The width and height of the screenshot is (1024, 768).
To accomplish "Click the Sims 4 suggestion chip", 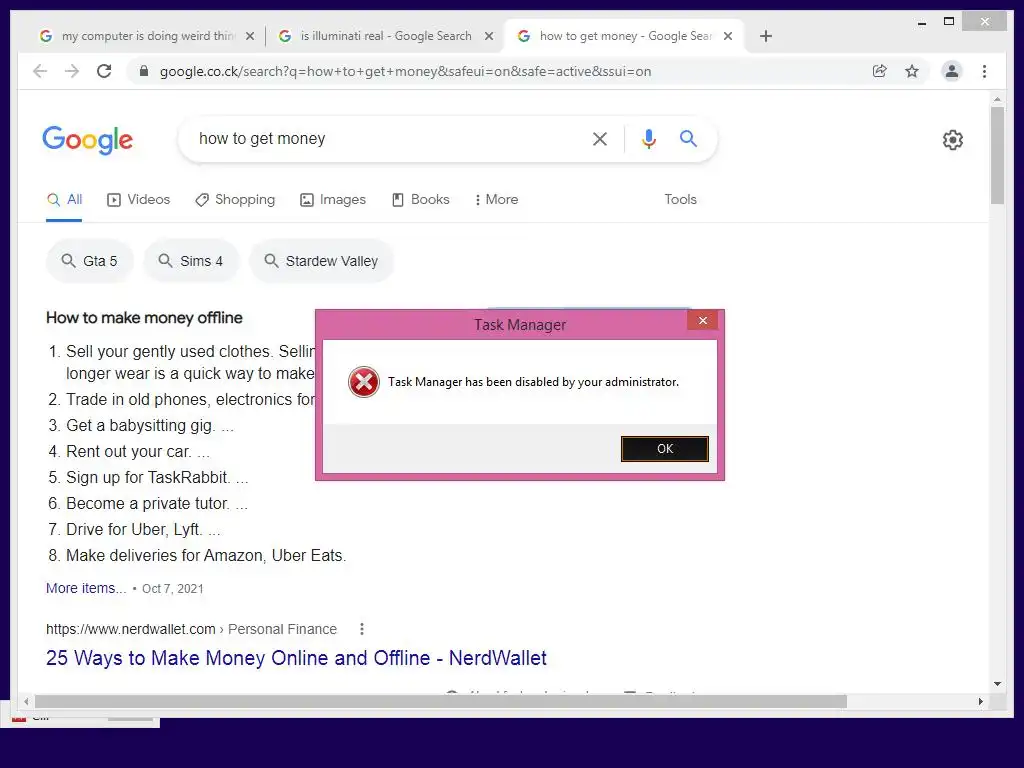I will point(191,261).
